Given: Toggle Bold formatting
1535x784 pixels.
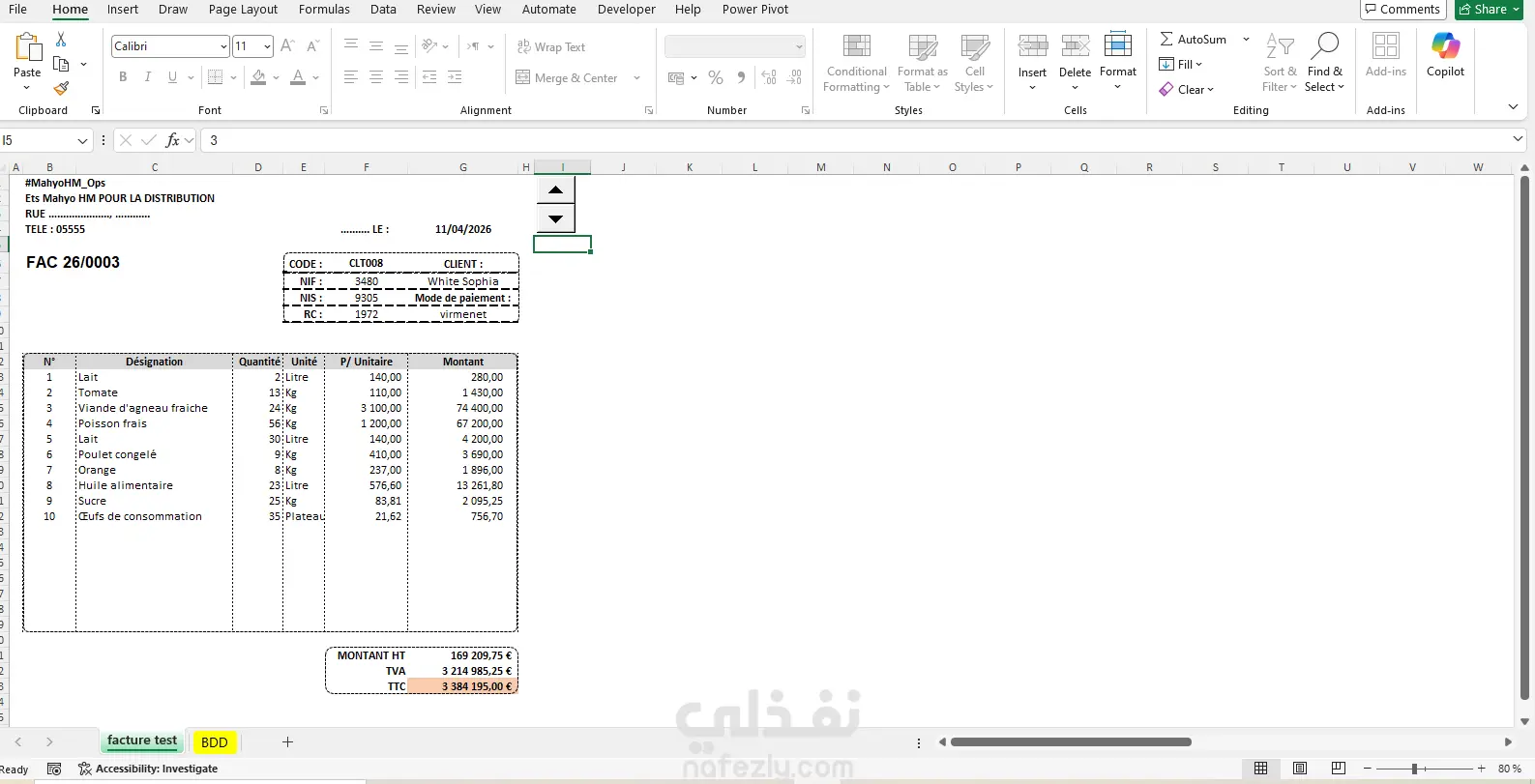Looking at the screenshot, I should pyautogui.click(x=123, y=77).
